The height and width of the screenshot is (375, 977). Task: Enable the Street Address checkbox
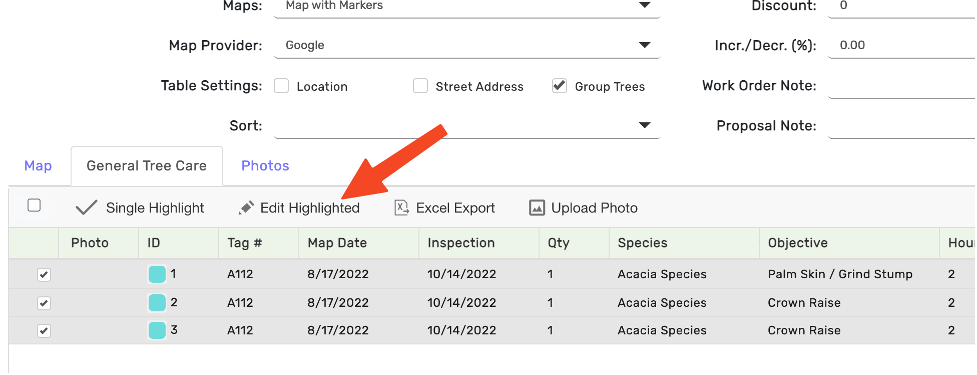pos(421,86)
